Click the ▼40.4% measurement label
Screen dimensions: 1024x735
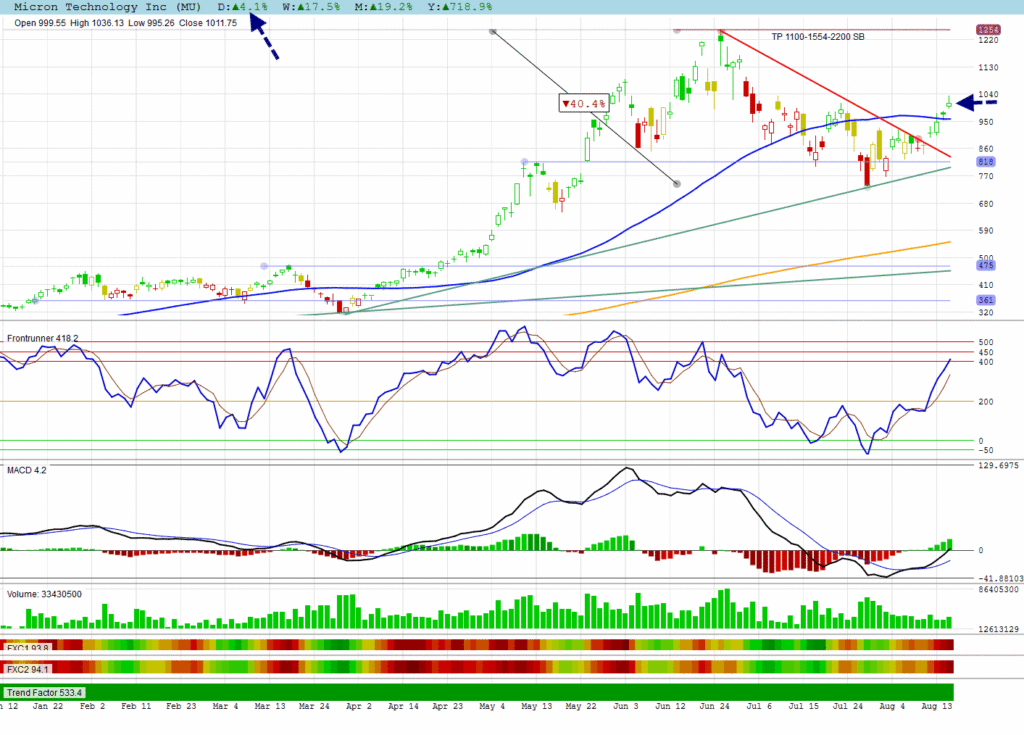pyautogui.click(x=584, y=103)
